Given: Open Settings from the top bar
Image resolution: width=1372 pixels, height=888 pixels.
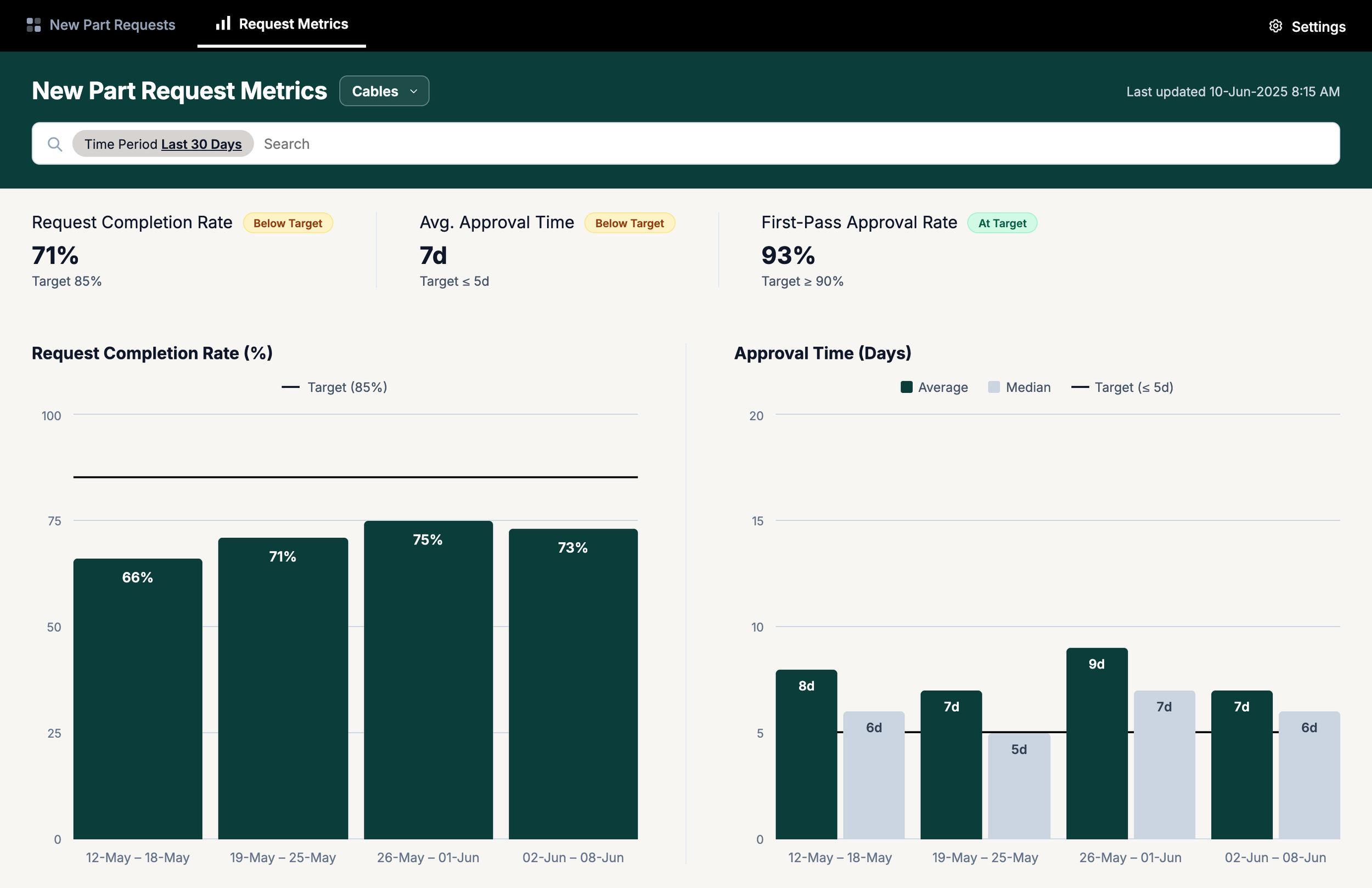Looking at the screenshot, I should [x=1307, y=26].
